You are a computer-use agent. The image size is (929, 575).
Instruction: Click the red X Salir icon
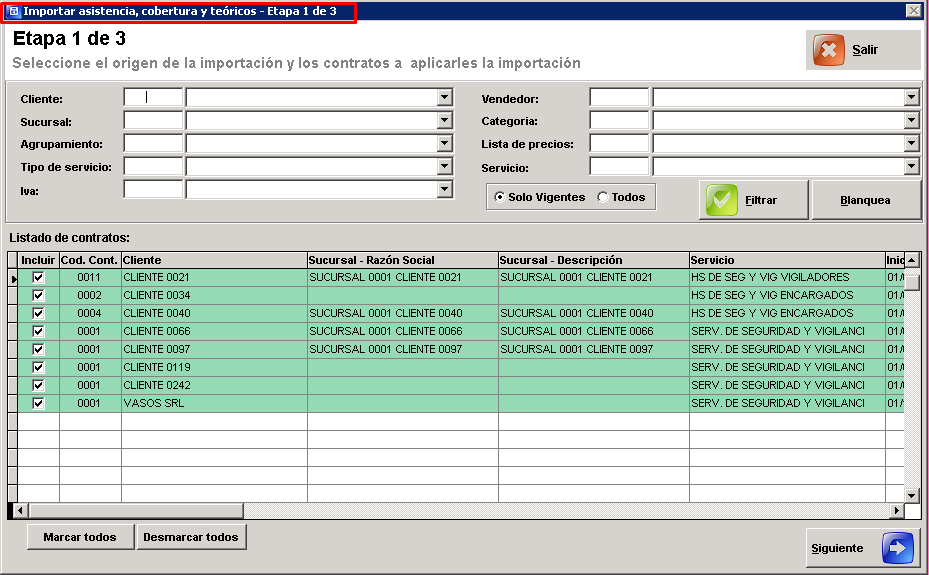click(x=828, y=50)
